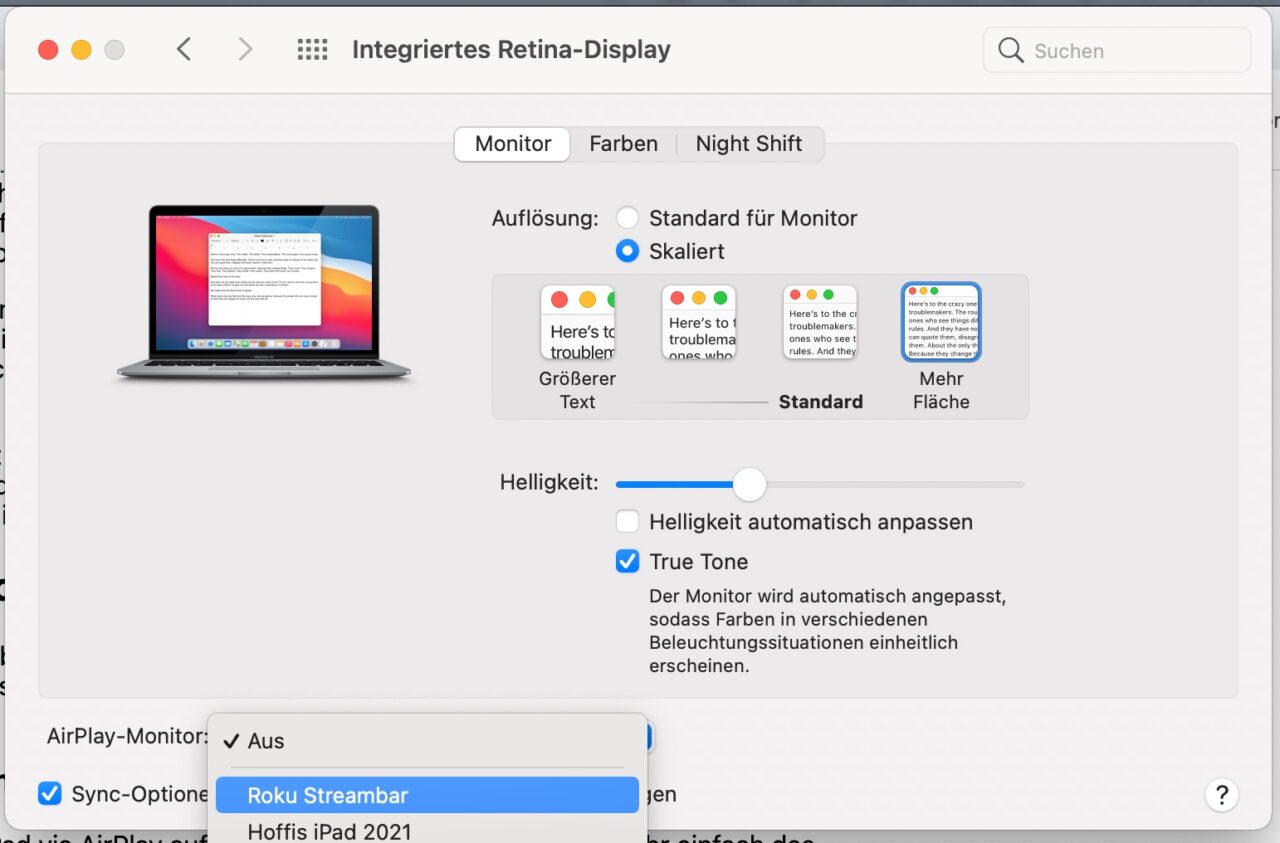This screenshot has height=843, width=1280.
Task: Click the help question mark button
Action: 1221,795
